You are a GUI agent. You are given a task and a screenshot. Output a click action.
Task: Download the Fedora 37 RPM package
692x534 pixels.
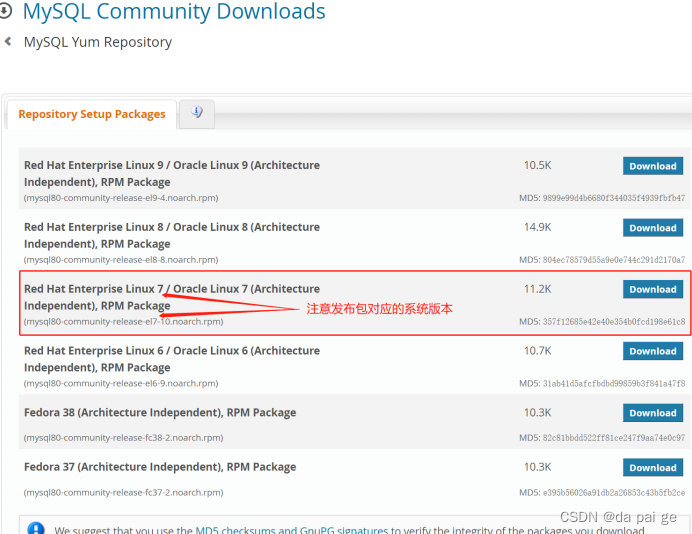(x=653, y=467)
